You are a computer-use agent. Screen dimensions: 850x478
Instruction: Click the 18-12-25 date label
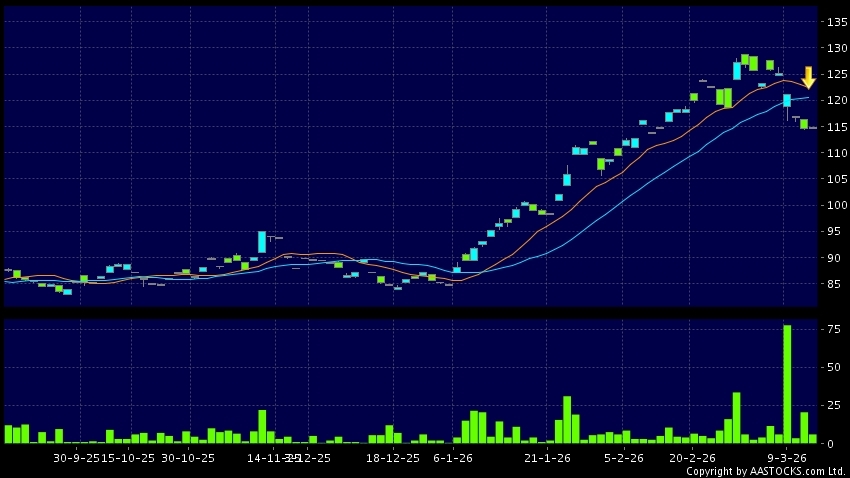coord(392,458)
